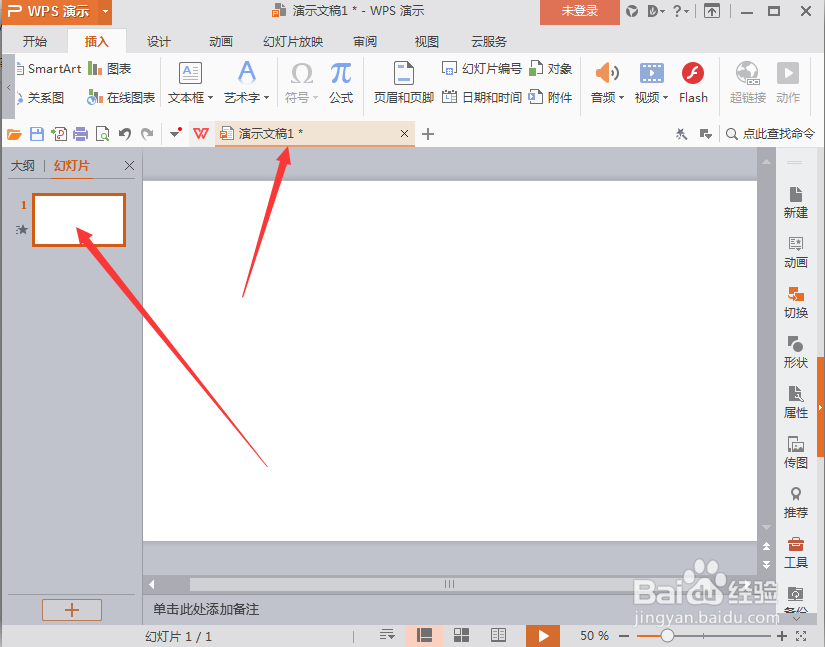Switch to normal view in status bar
This screenshot has width=825, height=647.
point(424,635)
